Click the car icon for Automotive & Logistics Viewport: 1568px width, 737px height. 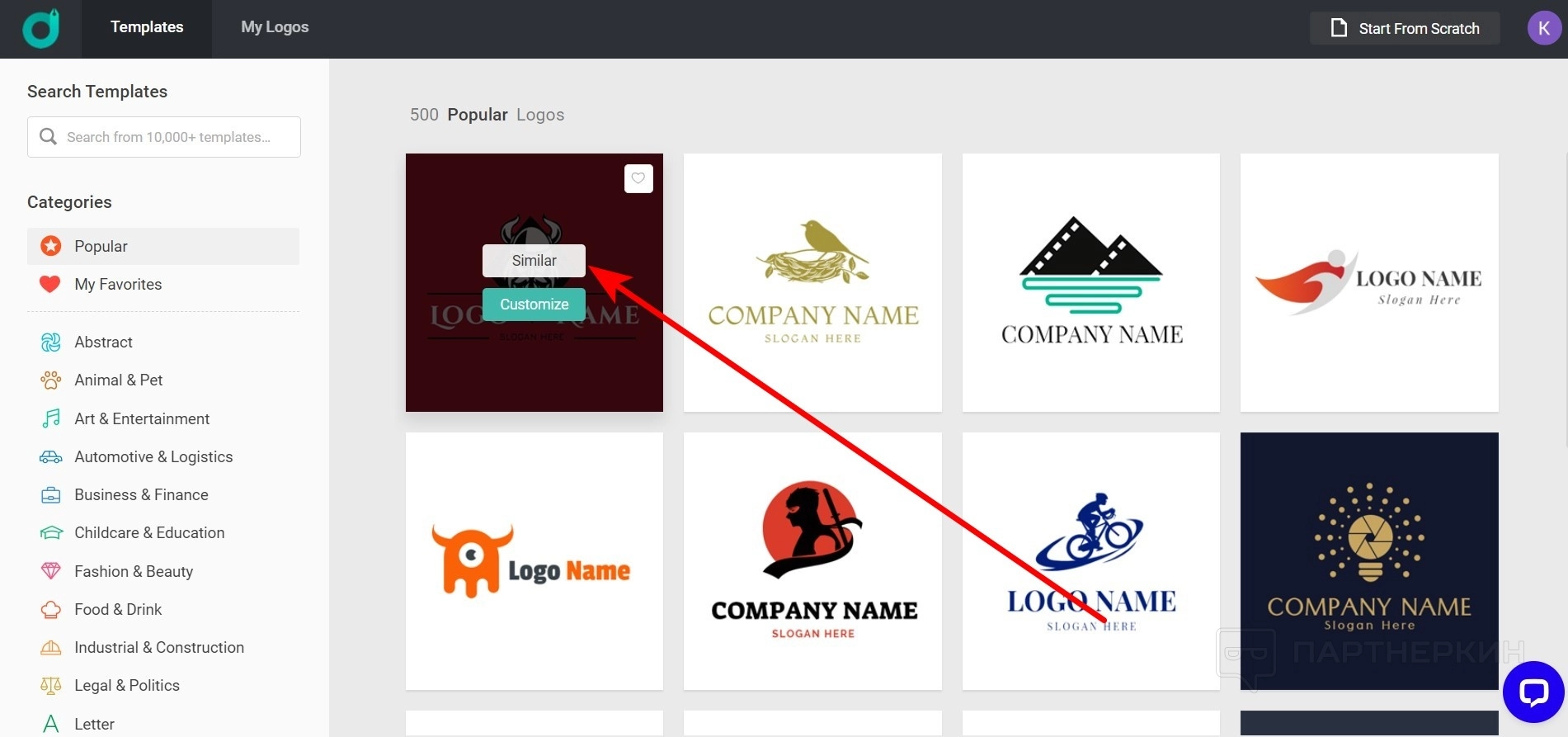50,456
